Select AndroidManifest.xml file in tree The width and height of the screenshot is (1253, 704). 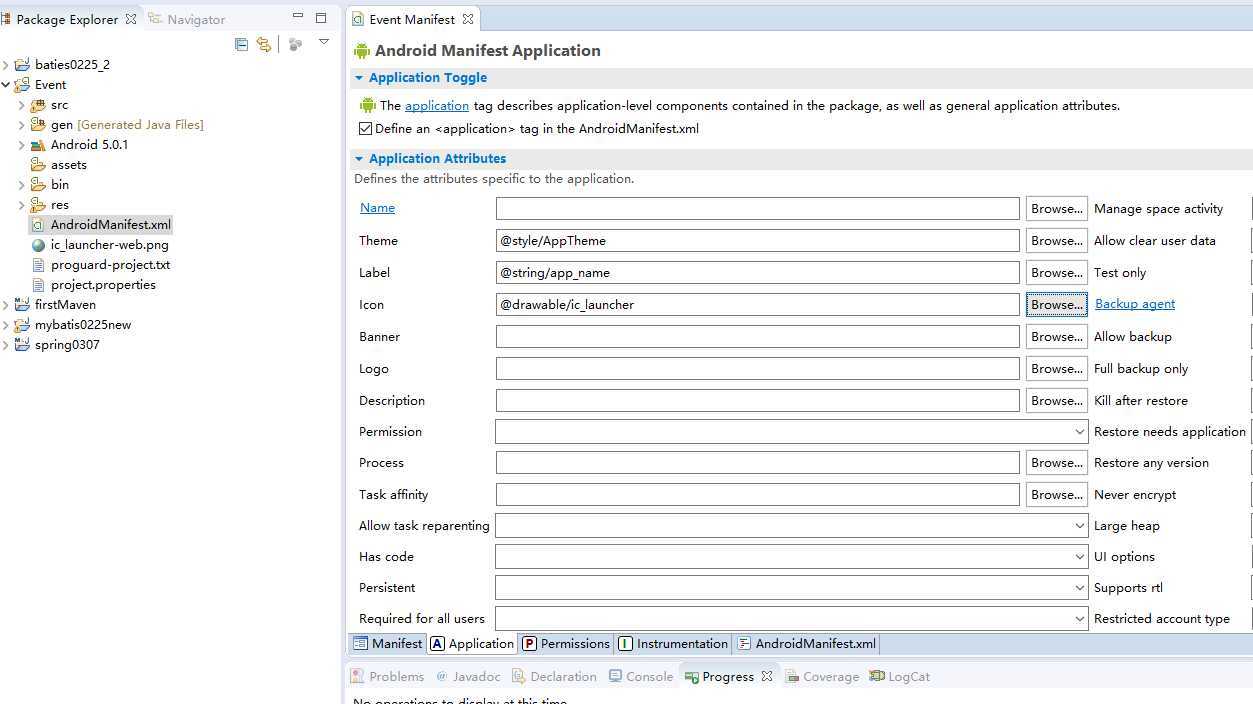pyautogui.click(x=102, y=225)
